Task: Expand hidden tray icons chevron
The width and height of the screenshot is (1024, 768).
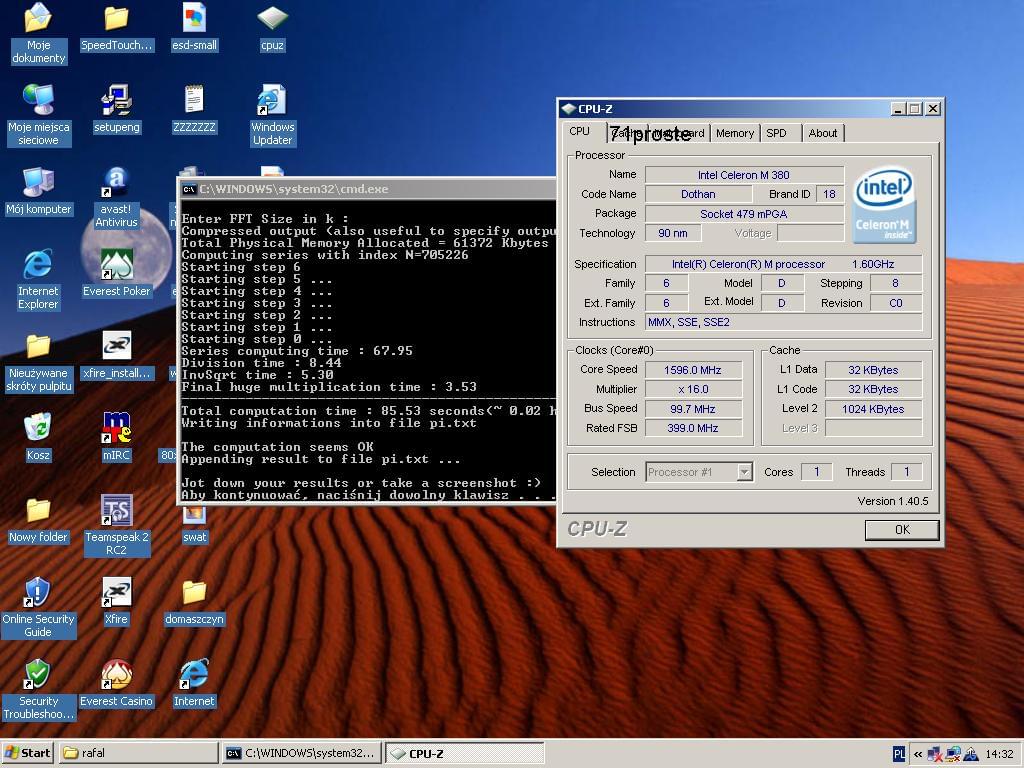Action: [918, 754]
